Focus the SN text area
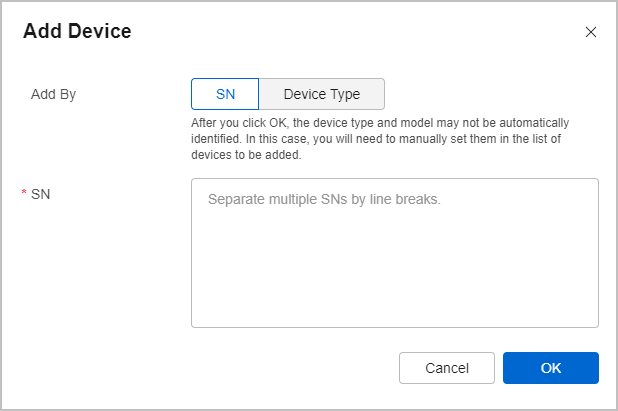Screen dimensions: 618x411 (395, 253)
